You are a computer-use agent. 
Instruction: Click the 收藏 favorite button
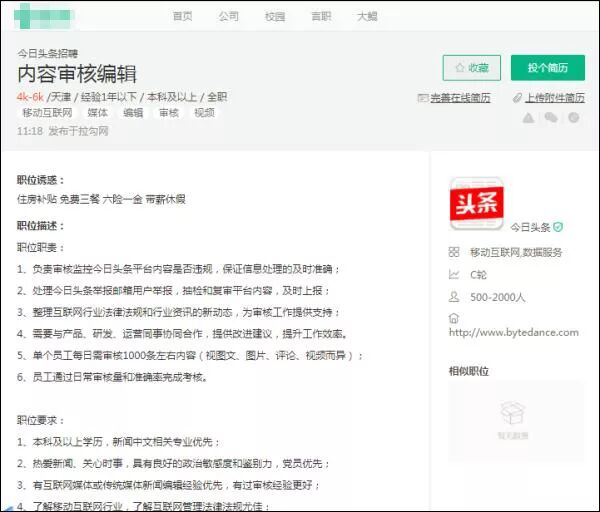tap(471, 68)
